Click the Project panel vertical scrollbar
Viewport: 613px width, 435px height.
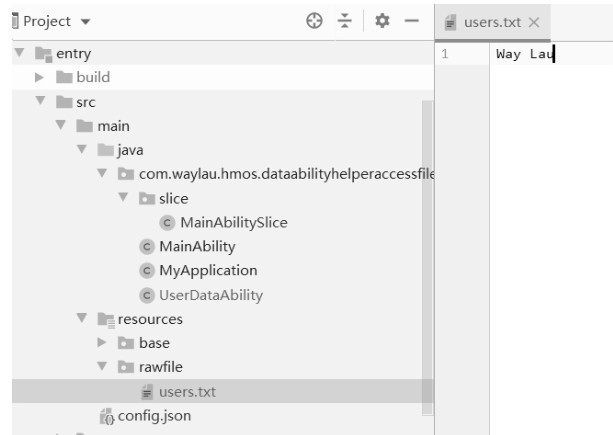pos(428,250)
